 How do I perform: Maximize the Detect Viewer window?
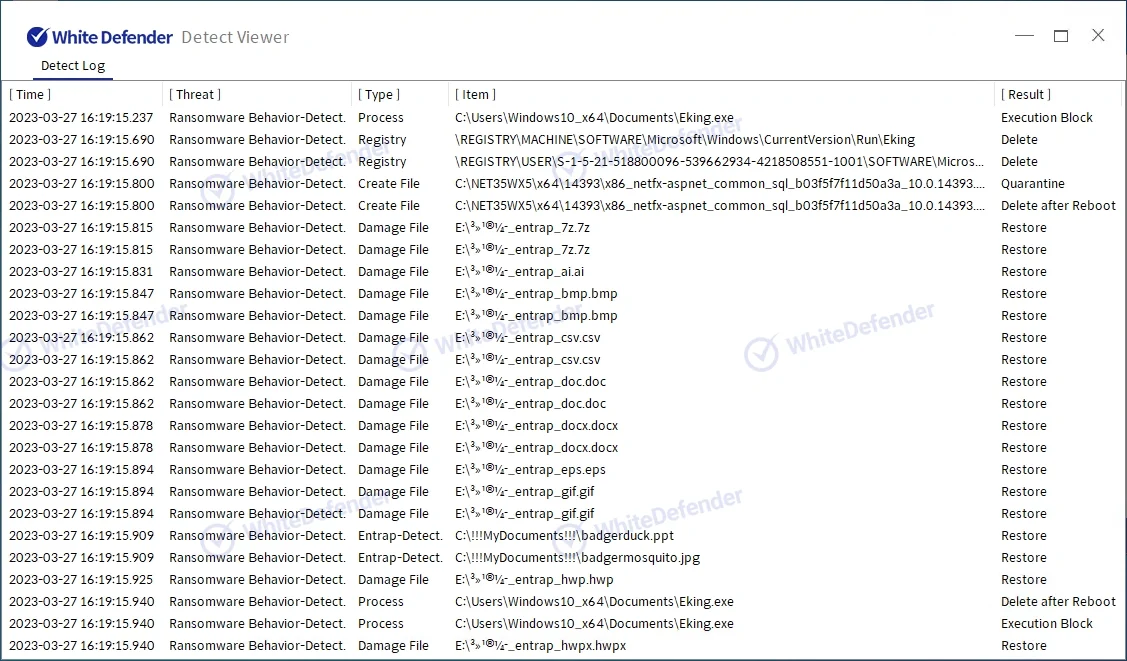pyautogui.click(x=1061, y=36)
